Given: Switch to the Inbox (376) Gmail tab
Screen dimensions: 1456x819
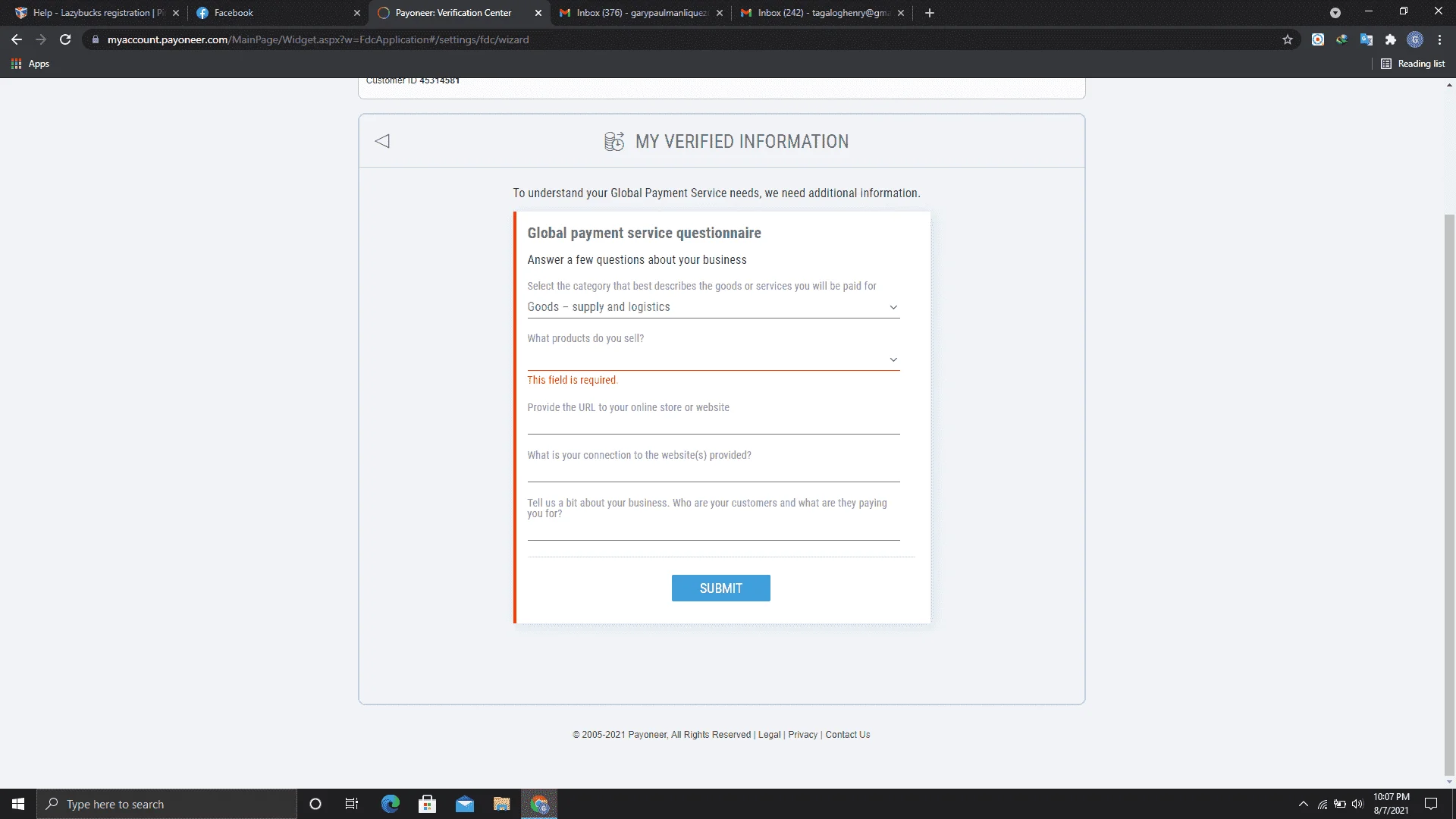Looking at the screenshot, I should click(641, 13).
